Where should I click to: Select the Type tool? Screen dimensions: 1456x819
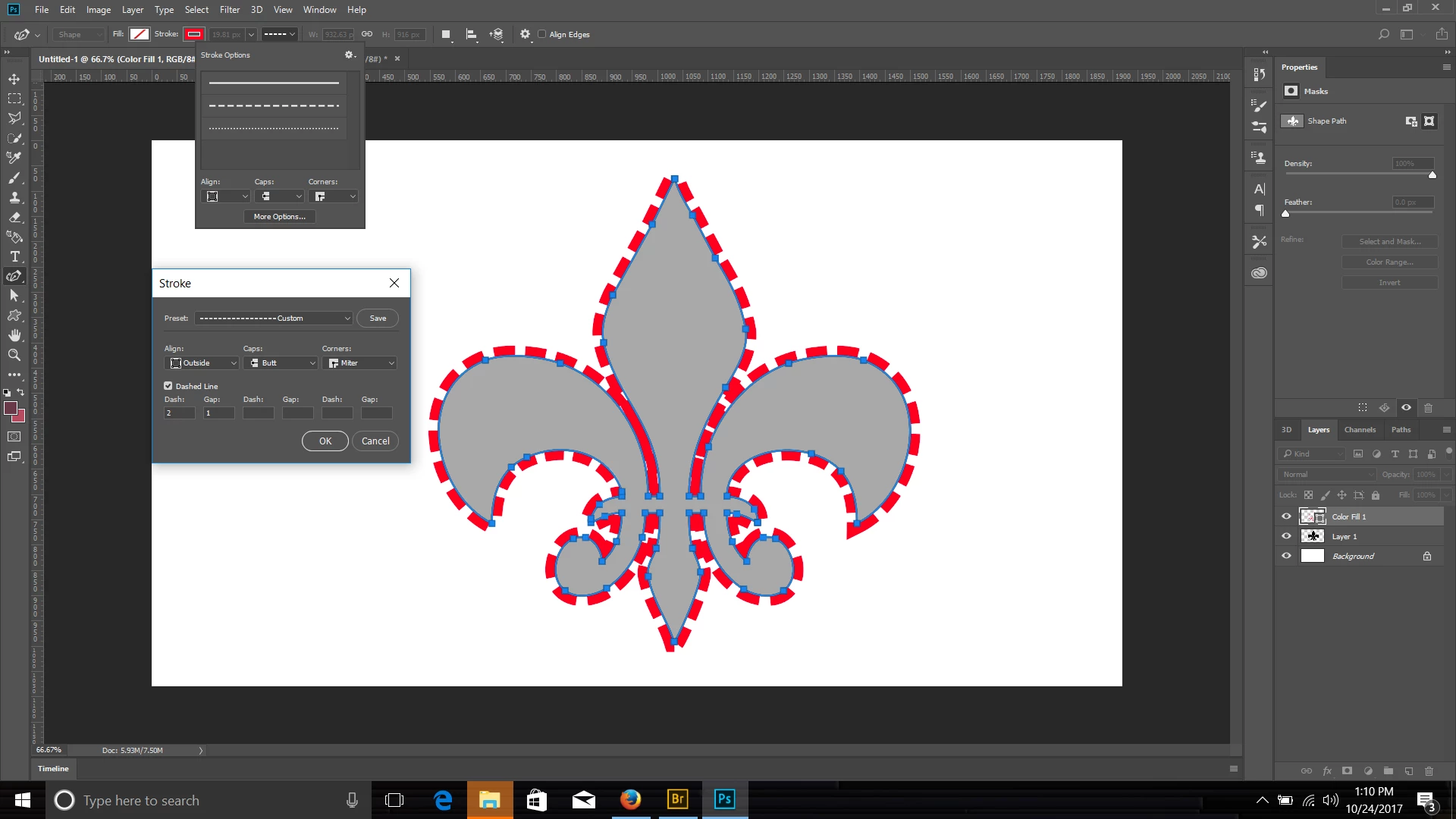coord(14,256)
